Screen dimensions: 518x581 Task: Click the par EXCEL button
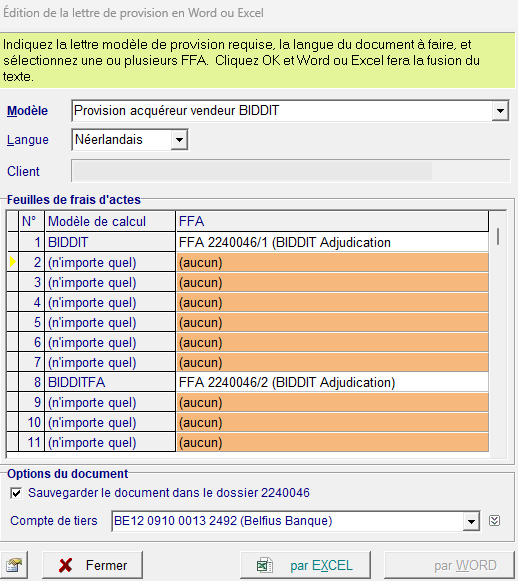305,565
